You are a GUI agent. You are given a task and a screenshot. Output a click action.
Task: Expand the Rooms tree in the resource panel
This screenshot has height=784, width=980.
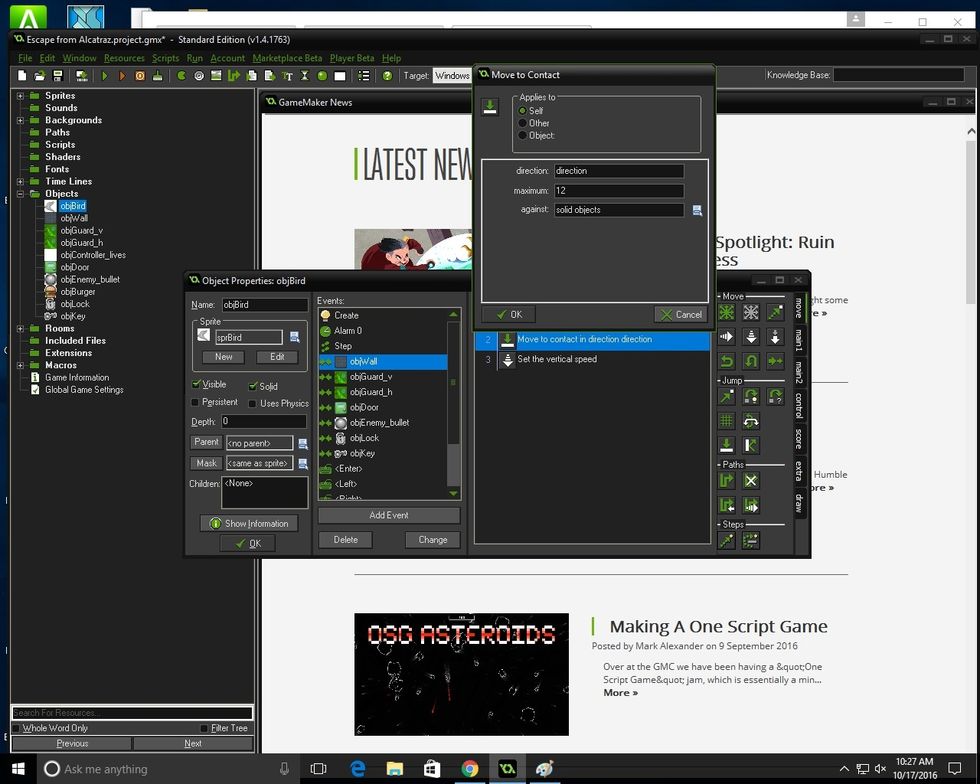click(x=22, y=328)
